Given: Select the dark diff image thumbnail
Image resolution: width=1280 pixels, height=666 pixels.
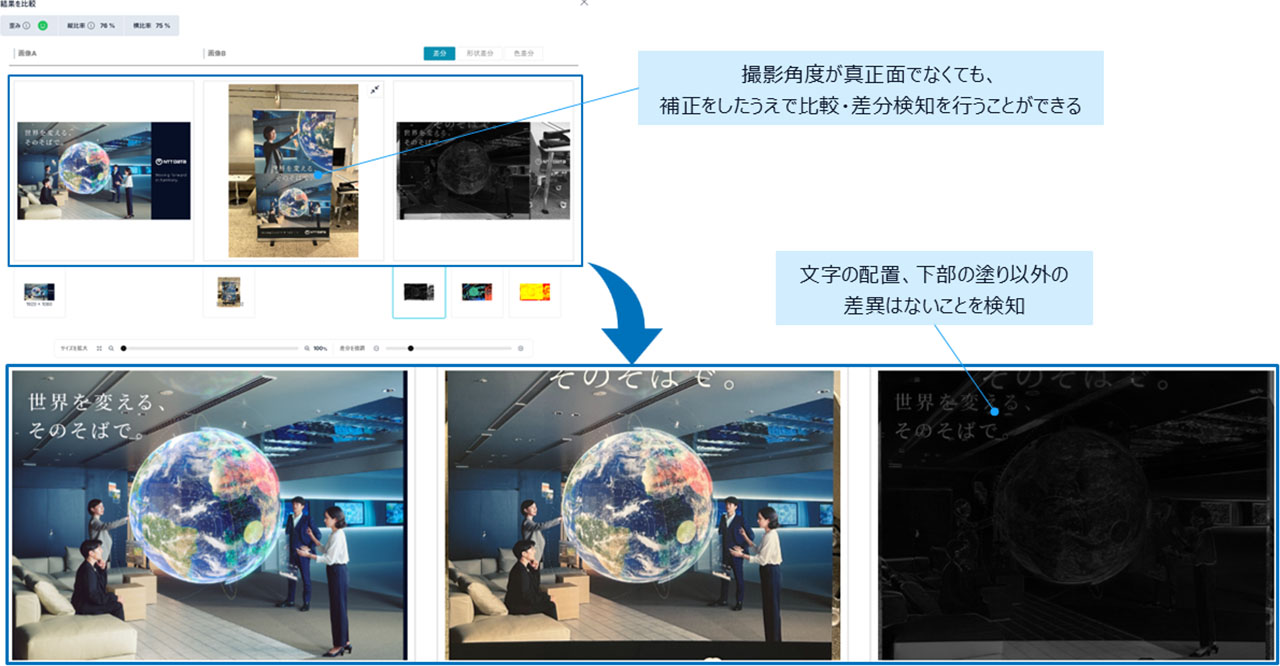Looking at the screenshot, I should point(418,290).
